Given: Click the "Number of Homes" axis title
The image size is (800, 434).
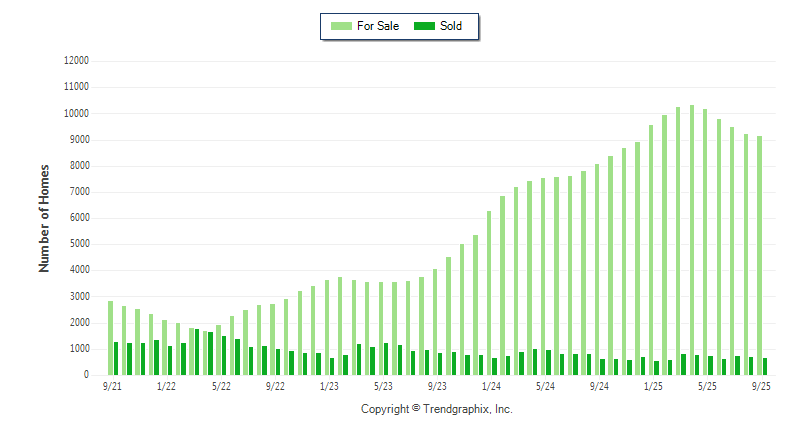Looking at the screenshot, I should [x=44, y=218].
